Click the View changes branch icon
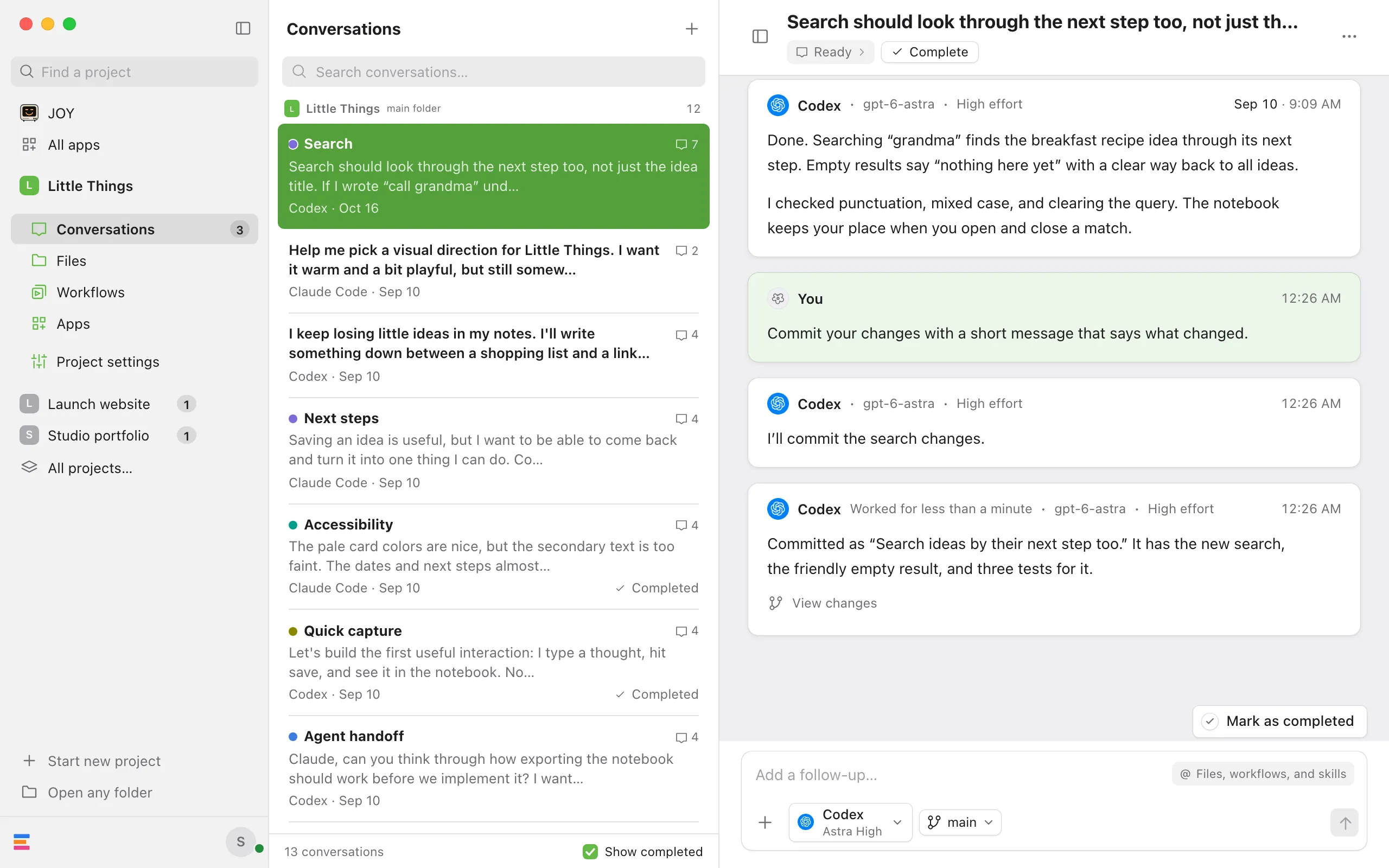 tap(775, 603)
